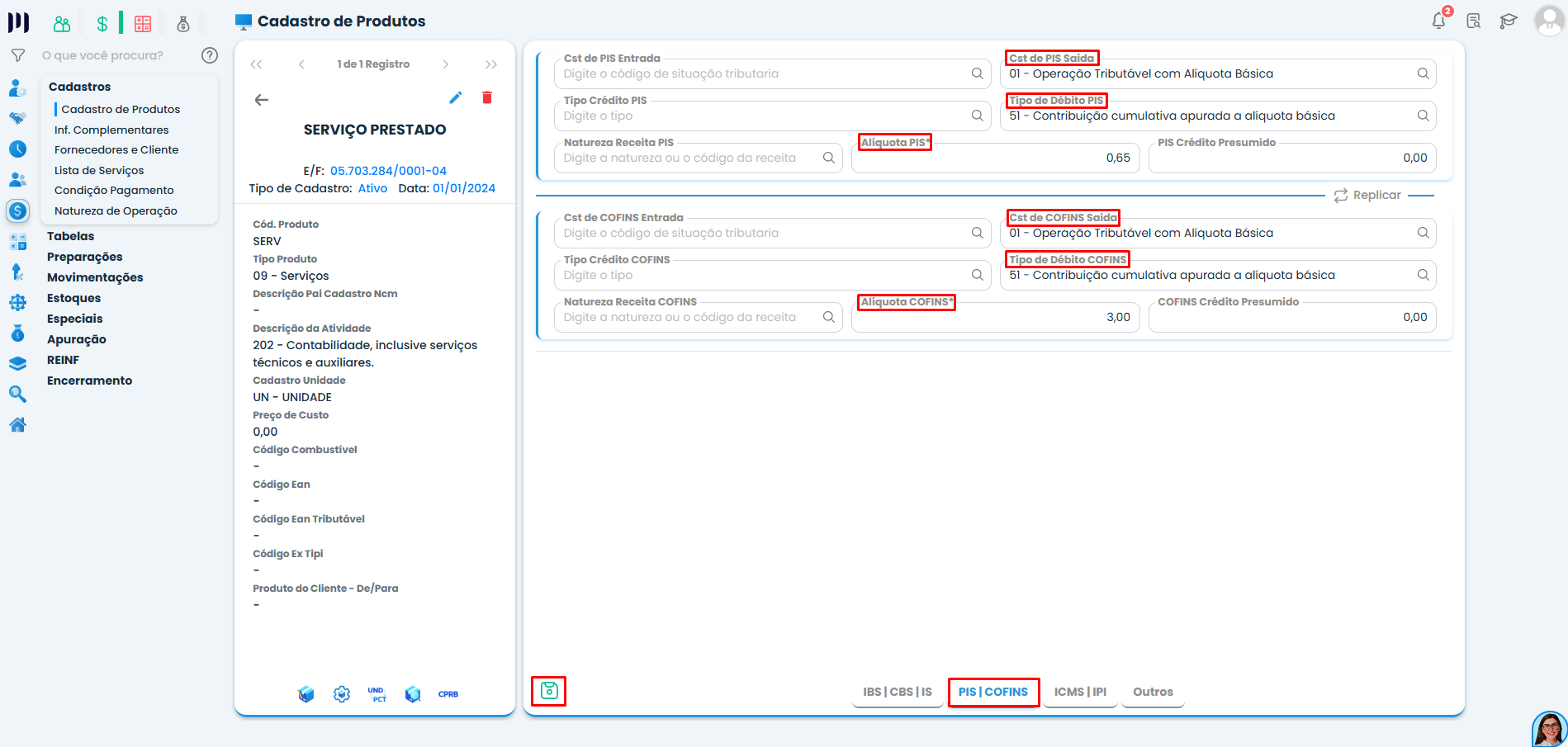Open the help question mark icon
1568x747 pixels.
[x=210, y=55]
